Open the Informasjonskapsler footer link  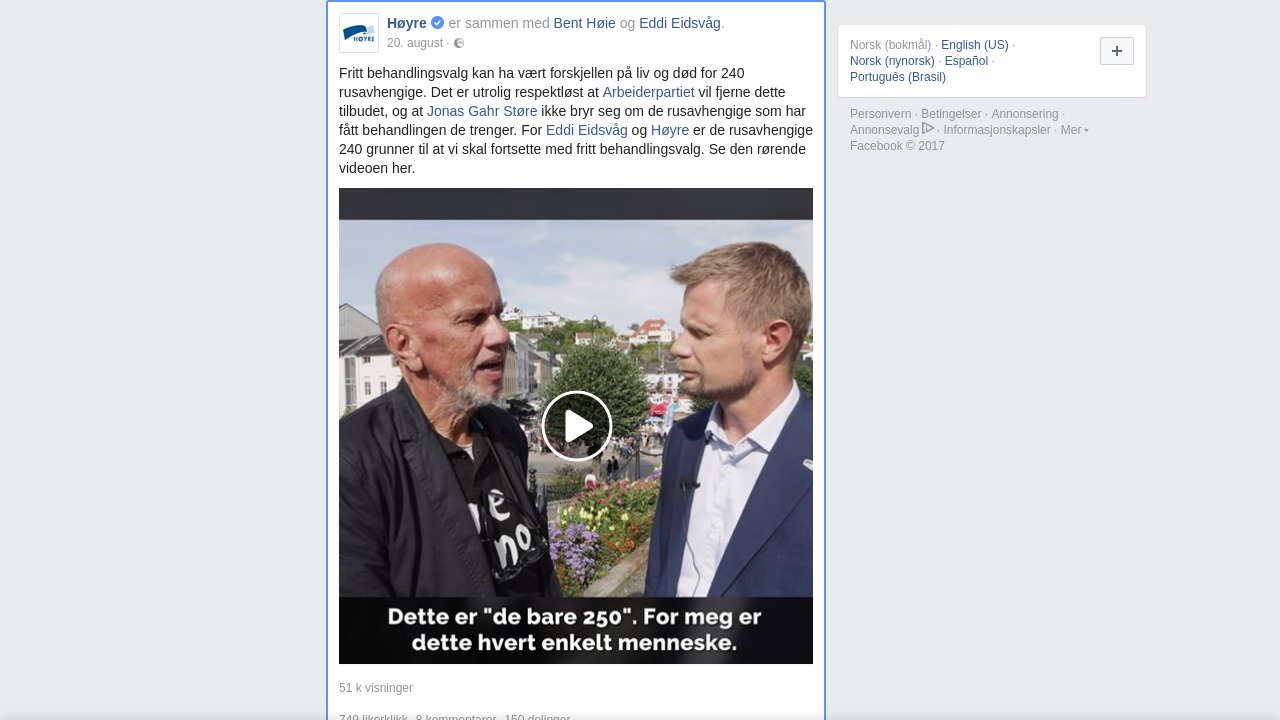pyautogui.click(x=997, y=130)
